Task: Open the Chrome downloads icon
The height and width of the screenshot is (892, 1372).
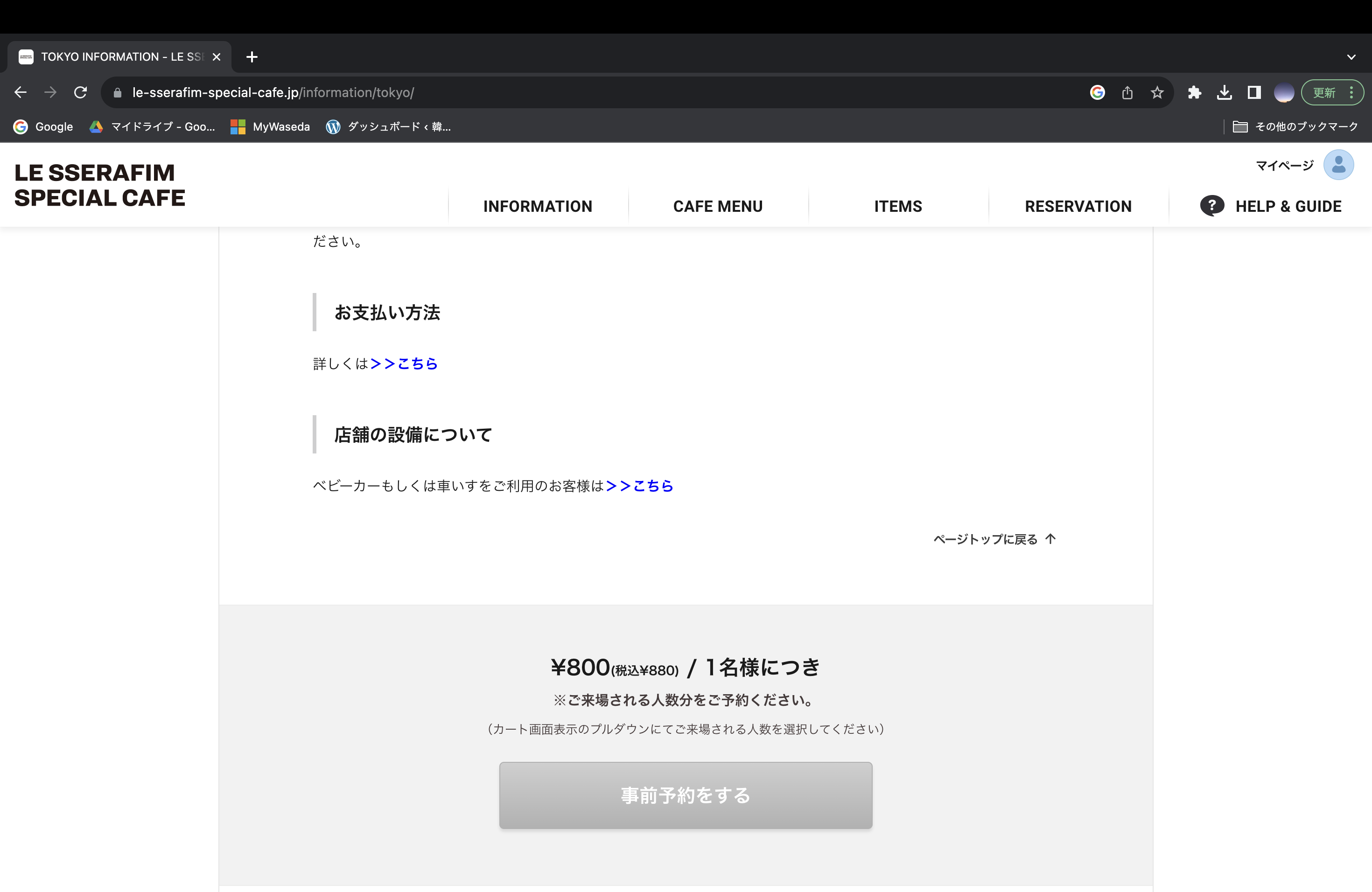Action: [x=1224, y=92]
